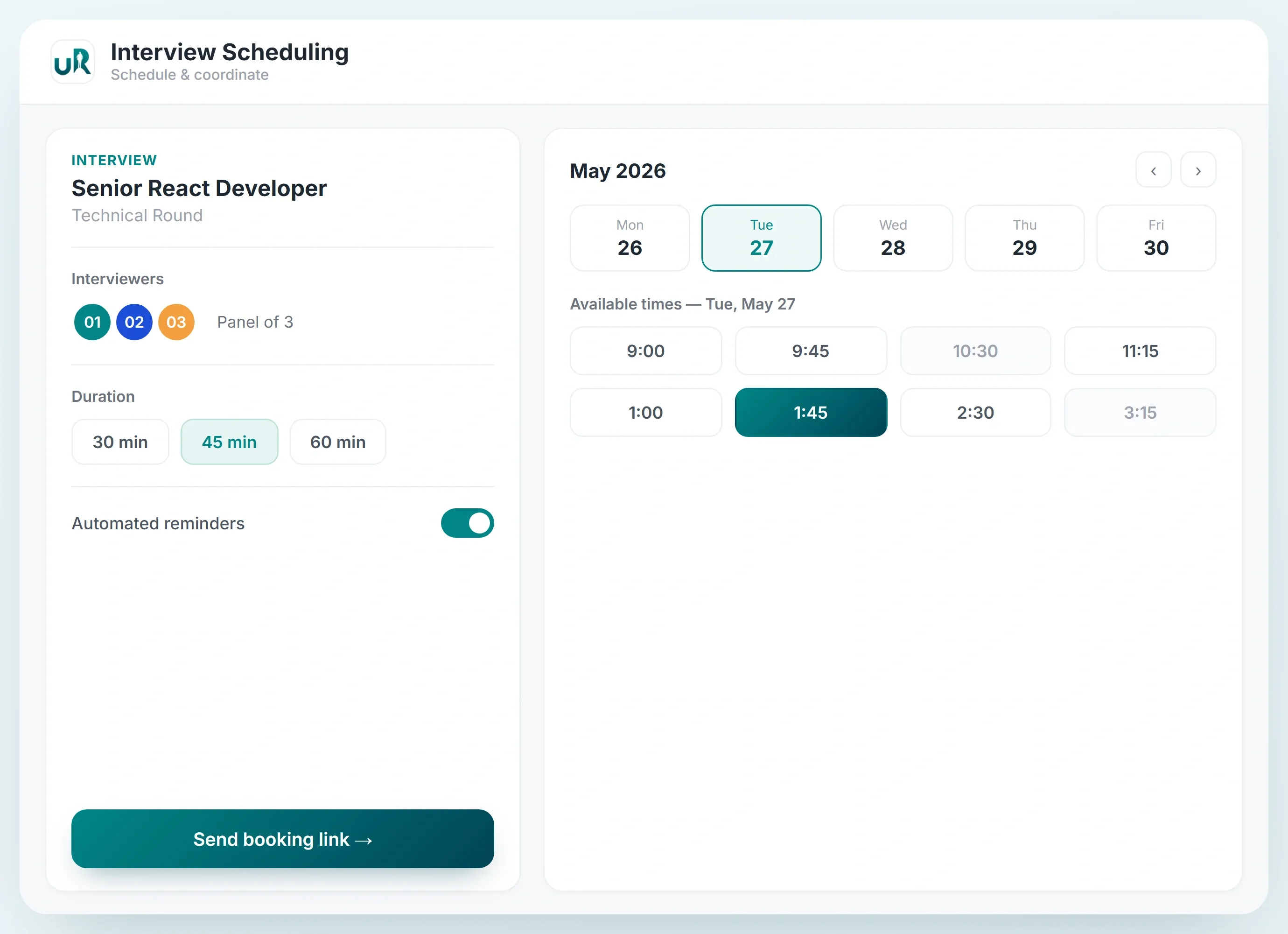Click Available times — Tue, May 27 text
The height and width of the screenshot is (934, 1288).
[683, 304]
